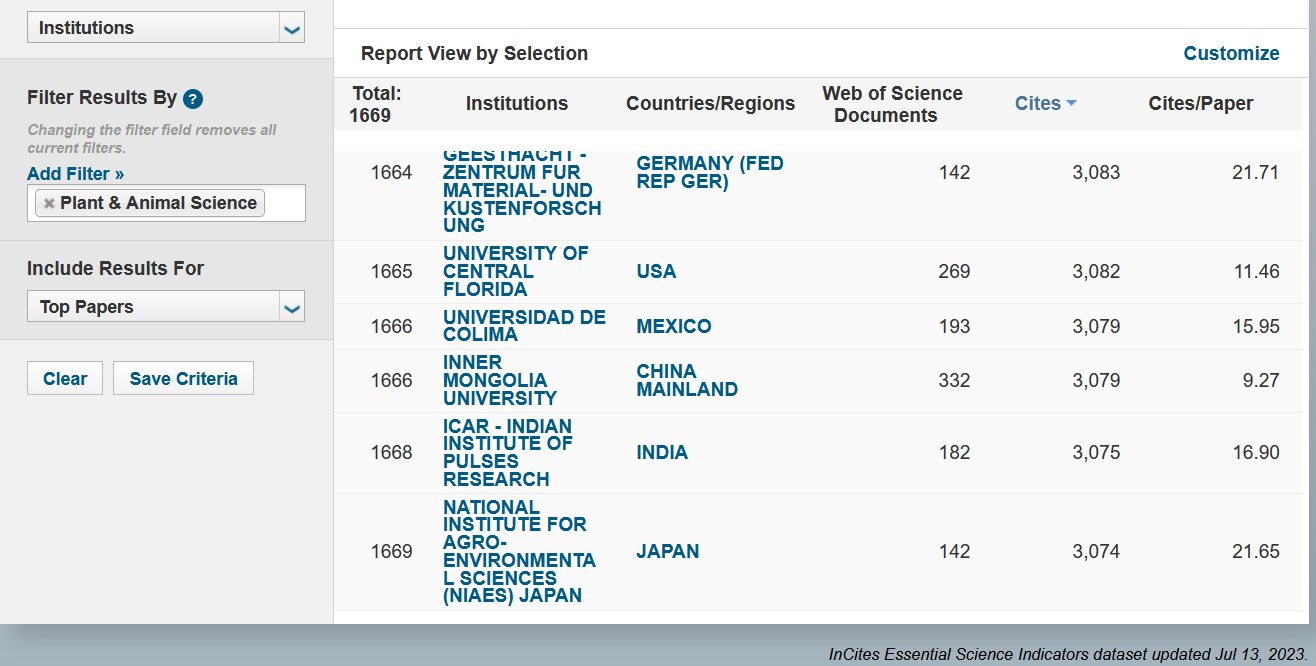Viewport: 1316px width, 666px height.
Task: Select the CHINA MAINLAND country link
Action: pyautogui.click(x=686, y=380)
